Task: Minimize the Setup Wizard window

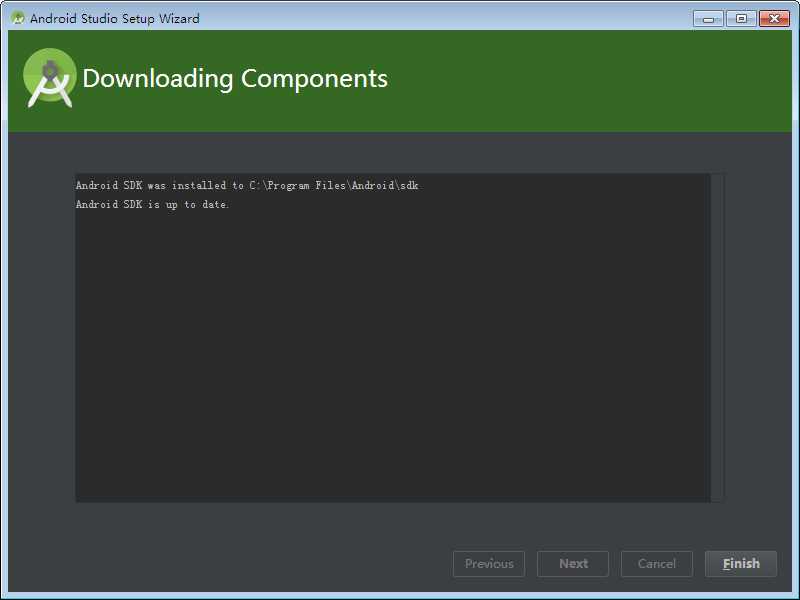Action: (x=708, y=19)
